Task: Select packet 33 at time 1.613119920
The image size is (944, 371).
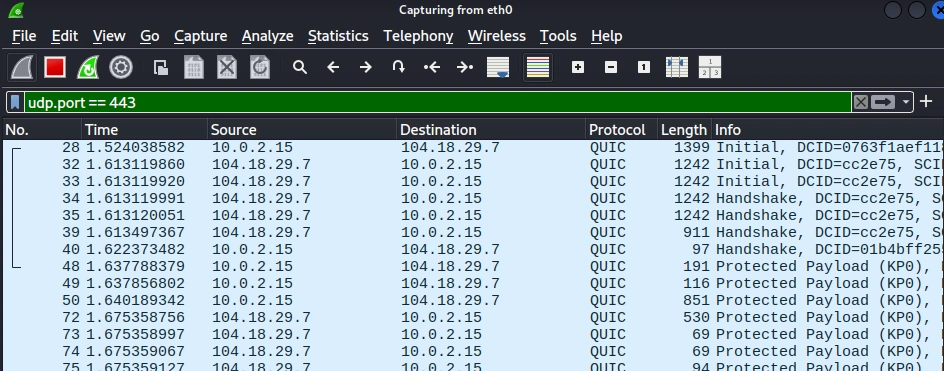Action: [473, 181]
